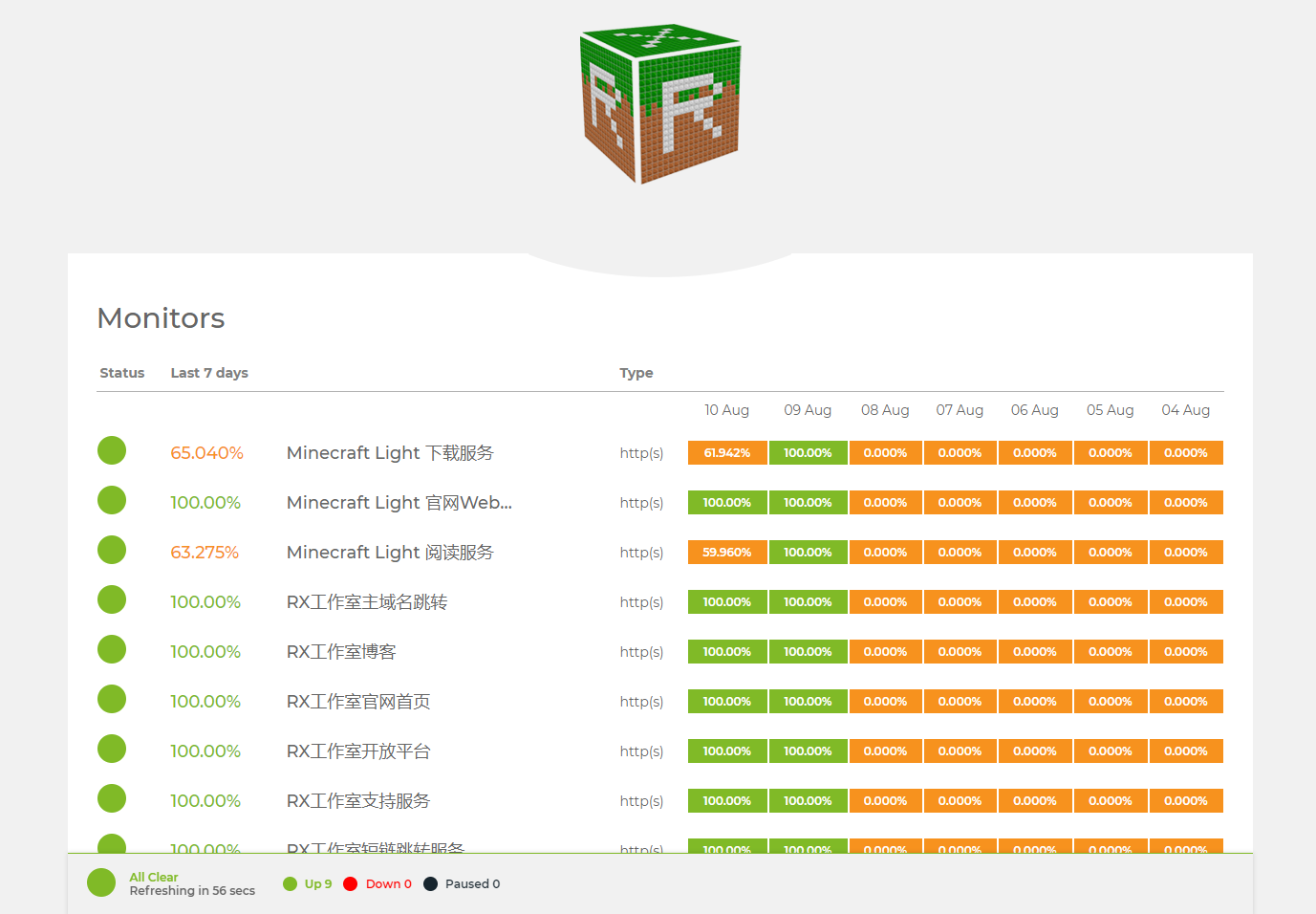Screen dimensions: 1316x914
Task: Open the Minecraft Light 下载服务 monitor
Action: point(390,453)
